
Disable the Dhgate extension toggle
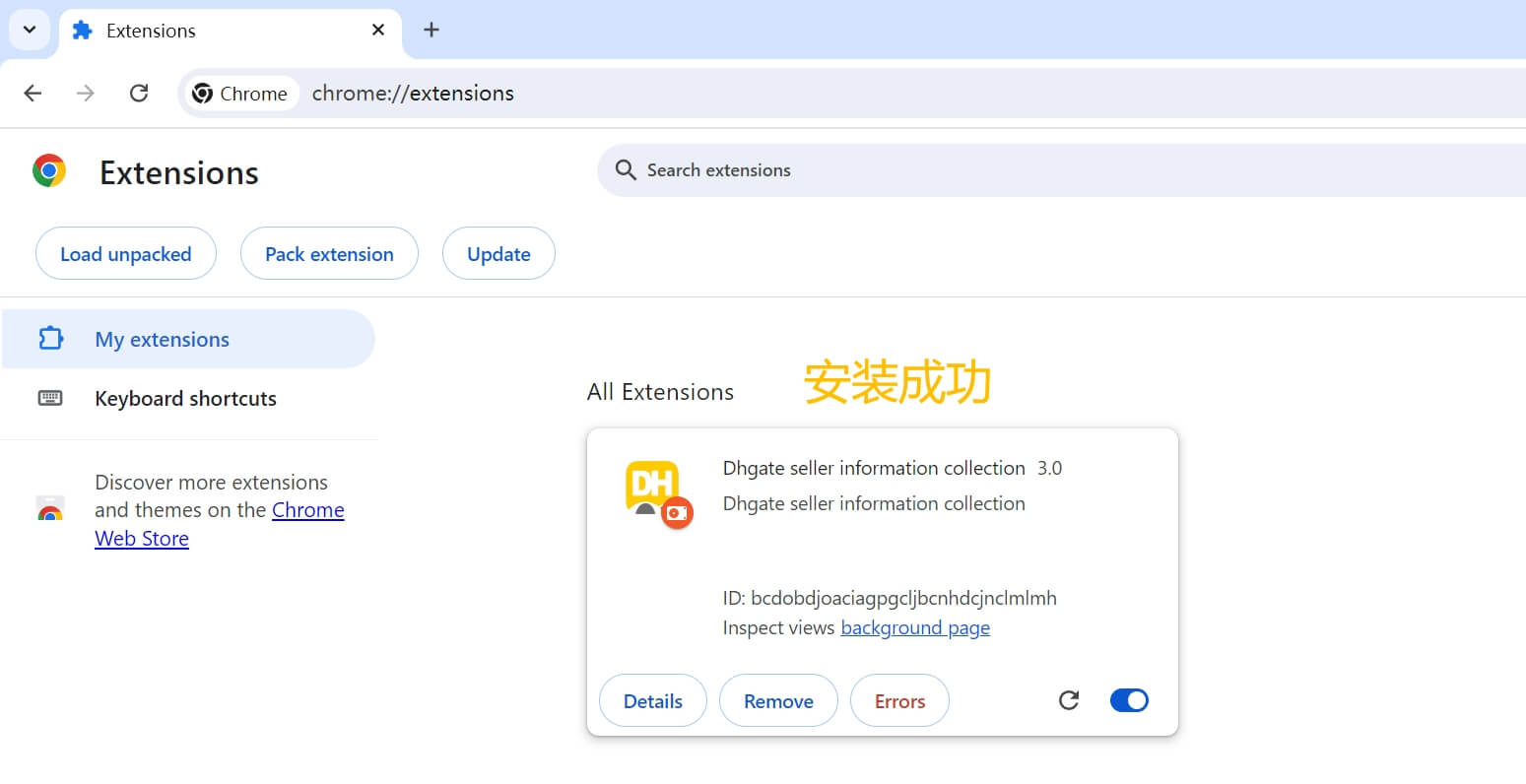coord(1129,700)
